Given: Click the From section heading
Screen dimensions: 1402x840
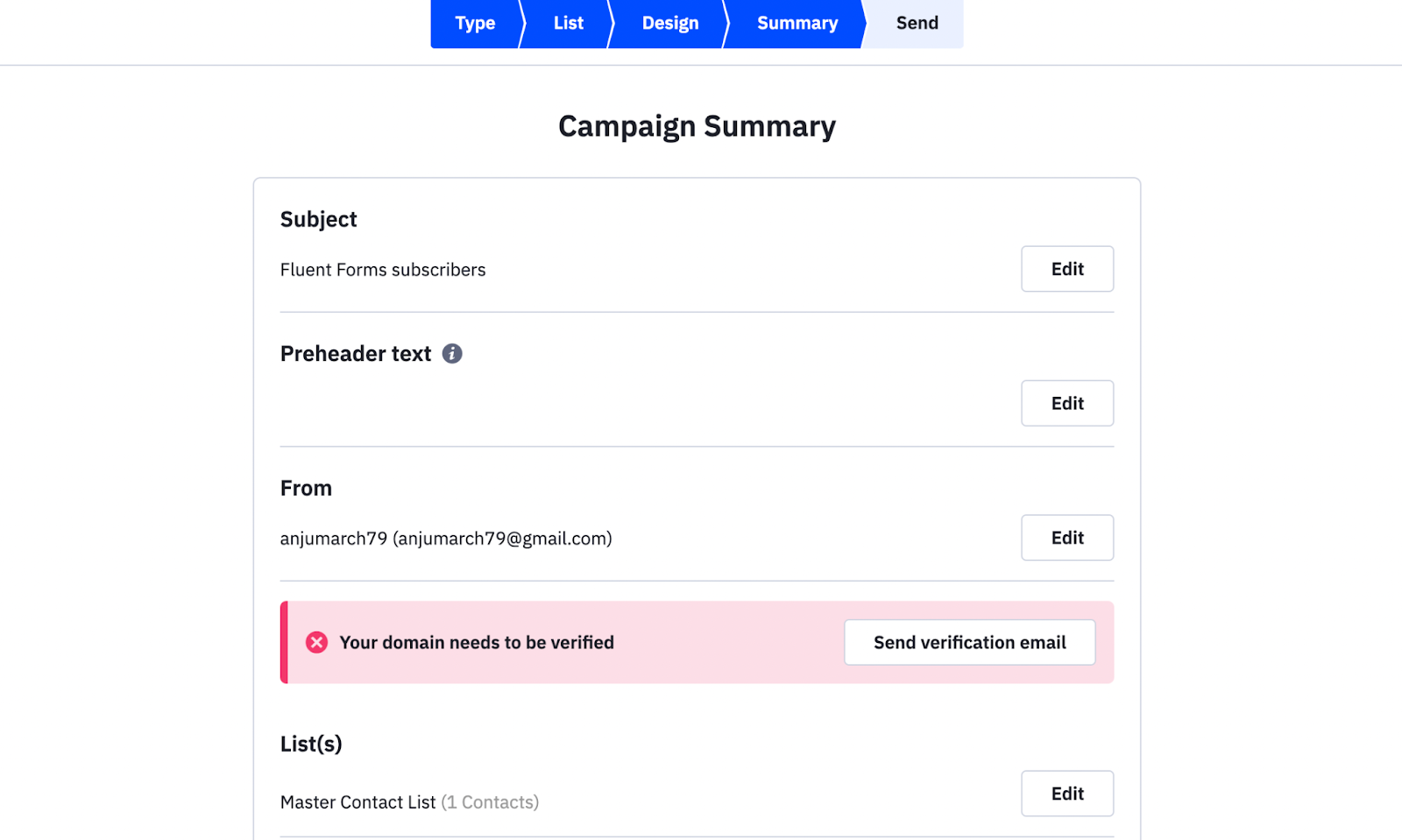Looking at the screenshot, I should point(306,488).
